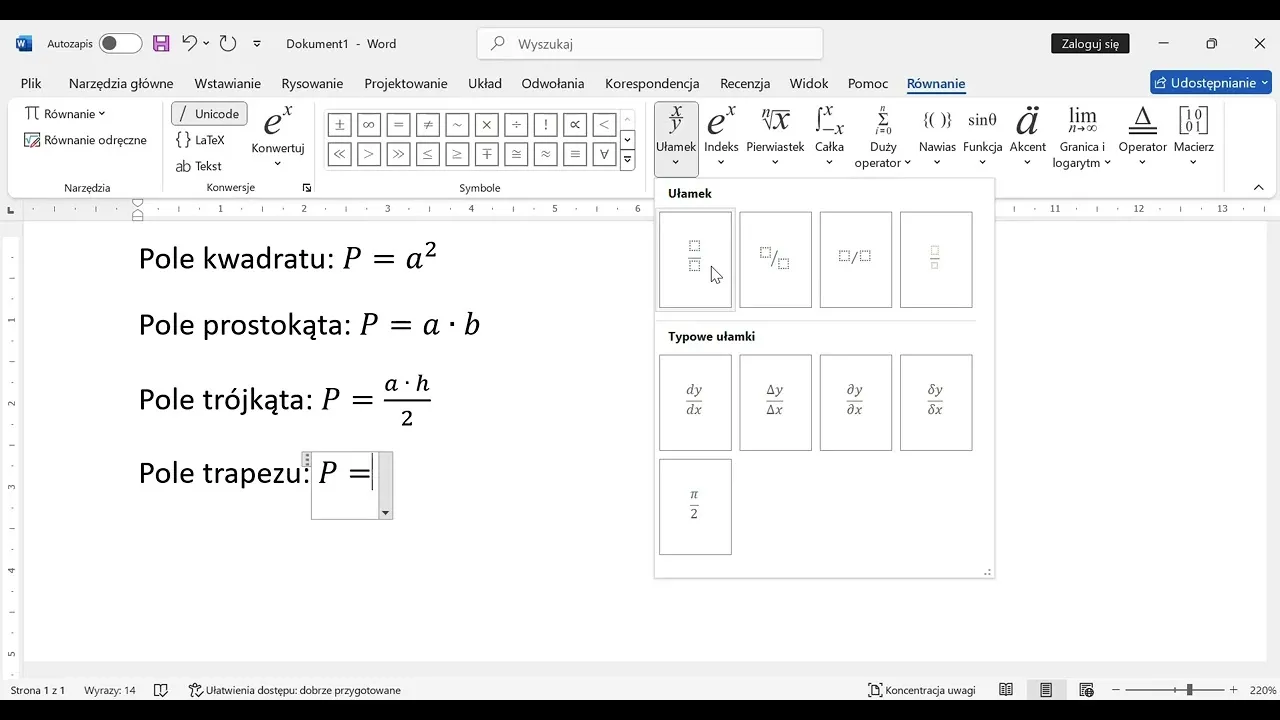Choose the dy/dx common fraction
Image resolution: width=1280 pixels, height=720 pixels.
pyautogui.click(x=695, y=402)
